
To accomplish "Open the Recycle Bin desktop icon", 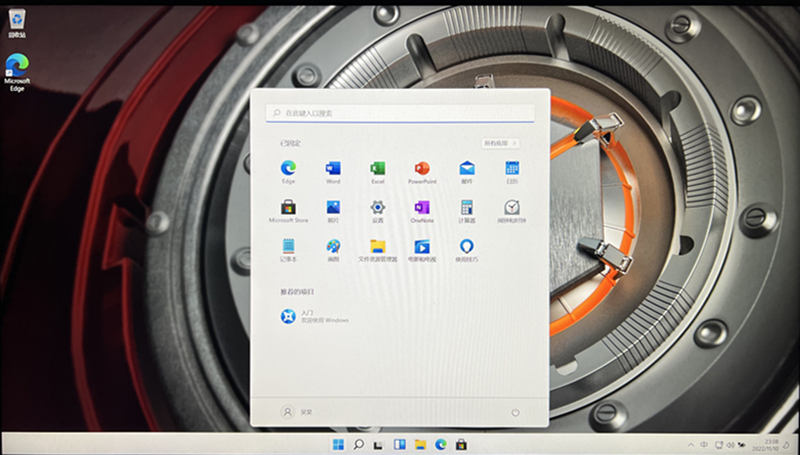I will (17, 23).
